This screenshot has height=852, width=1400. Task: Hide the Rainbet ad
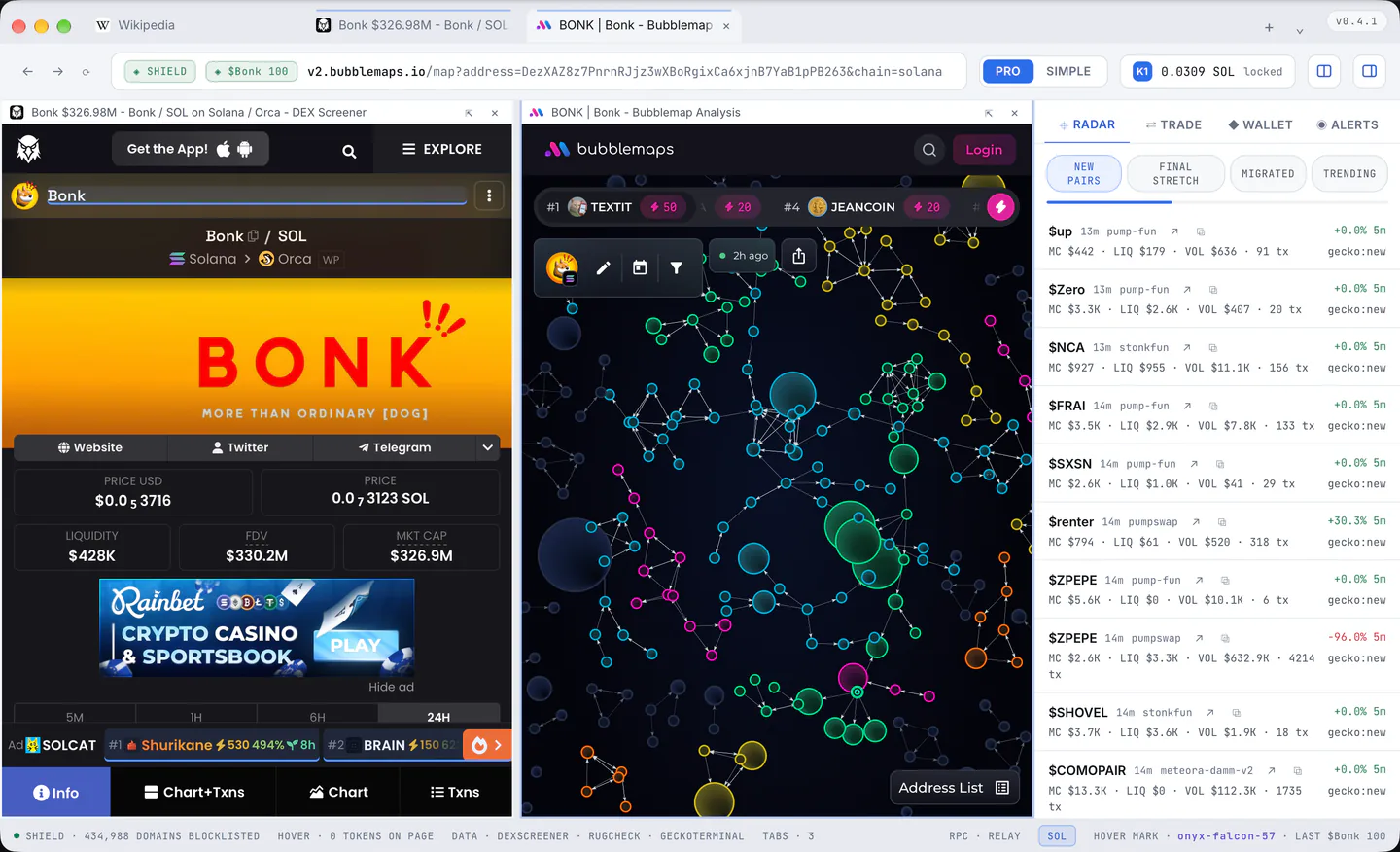391,687
